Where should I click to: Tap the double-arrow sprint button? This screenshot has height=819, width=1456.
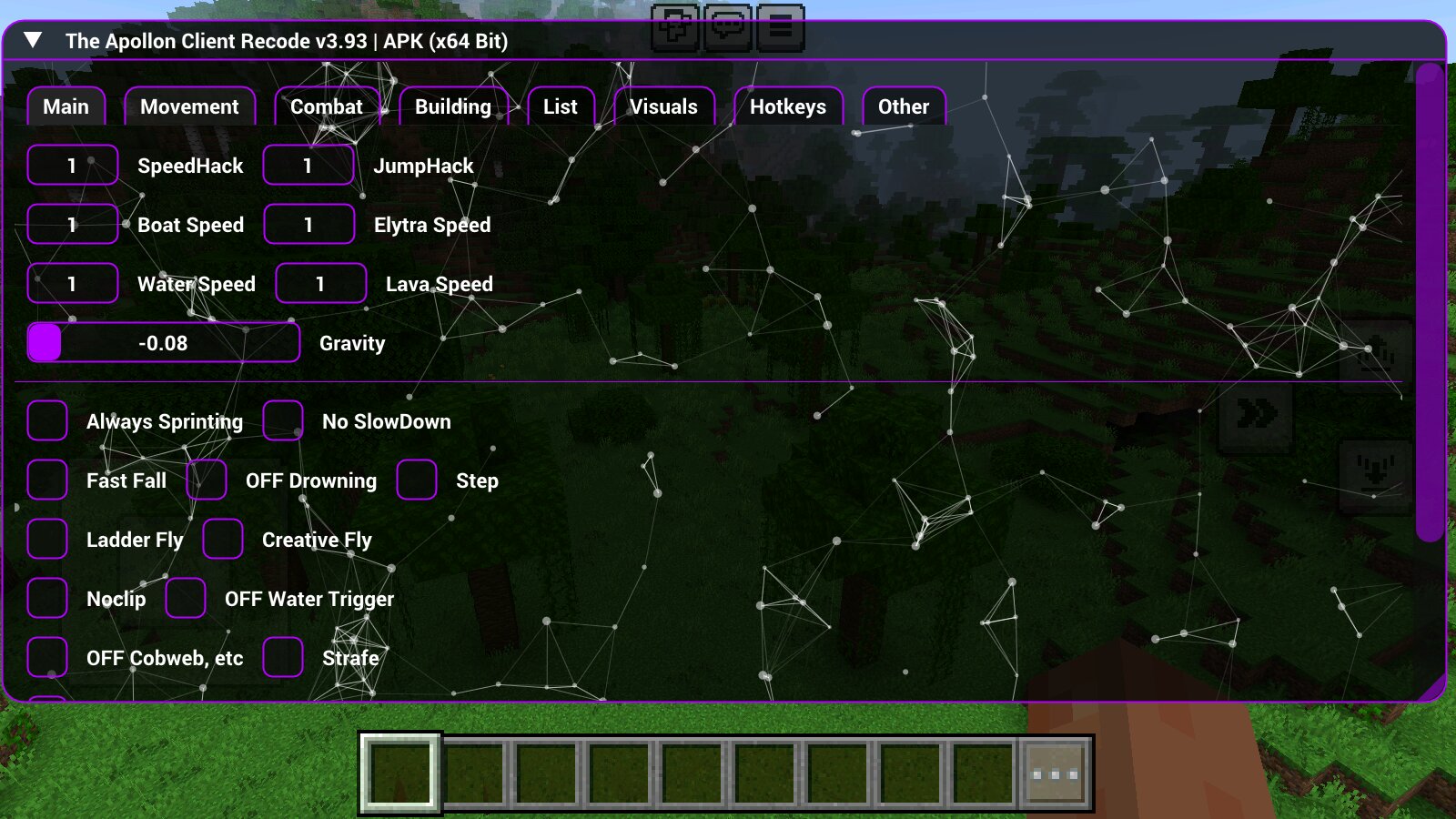1256,415
